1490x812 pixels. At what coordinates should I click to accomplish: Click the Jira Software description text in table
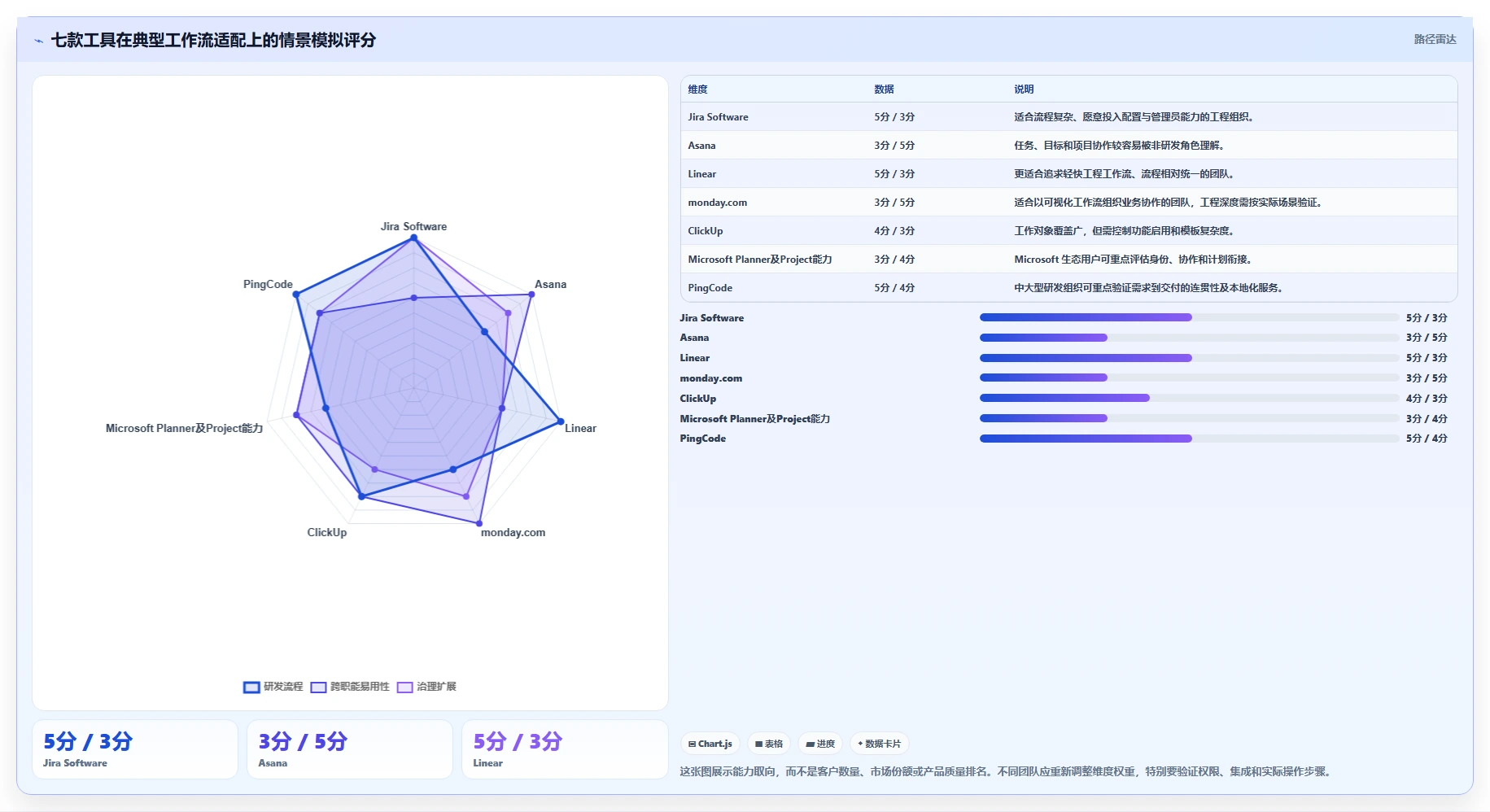(x=1135, y=117)
